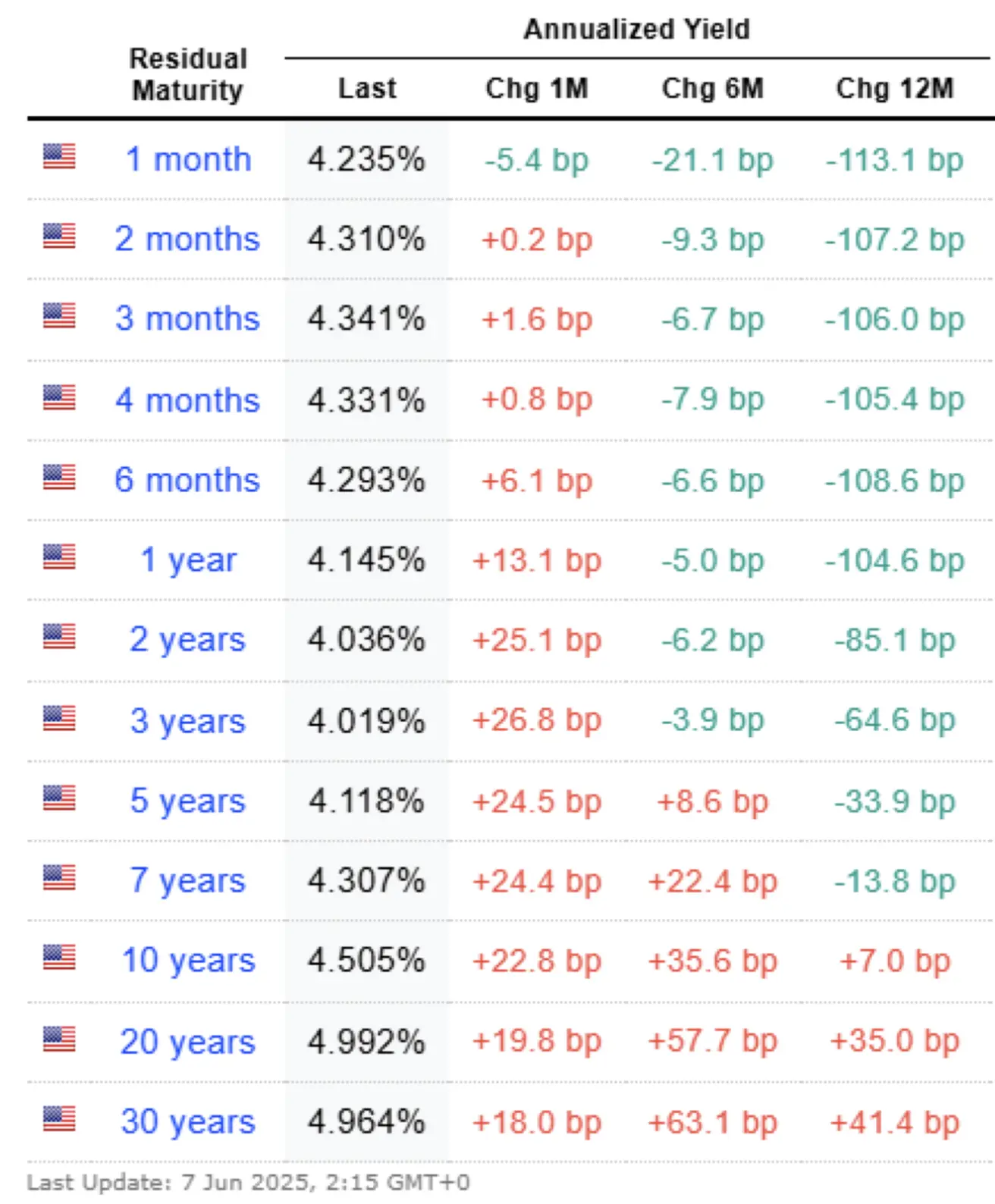Select the 4.505% yield value cell
Viewport: 995px width, 1204px height.
366,961
